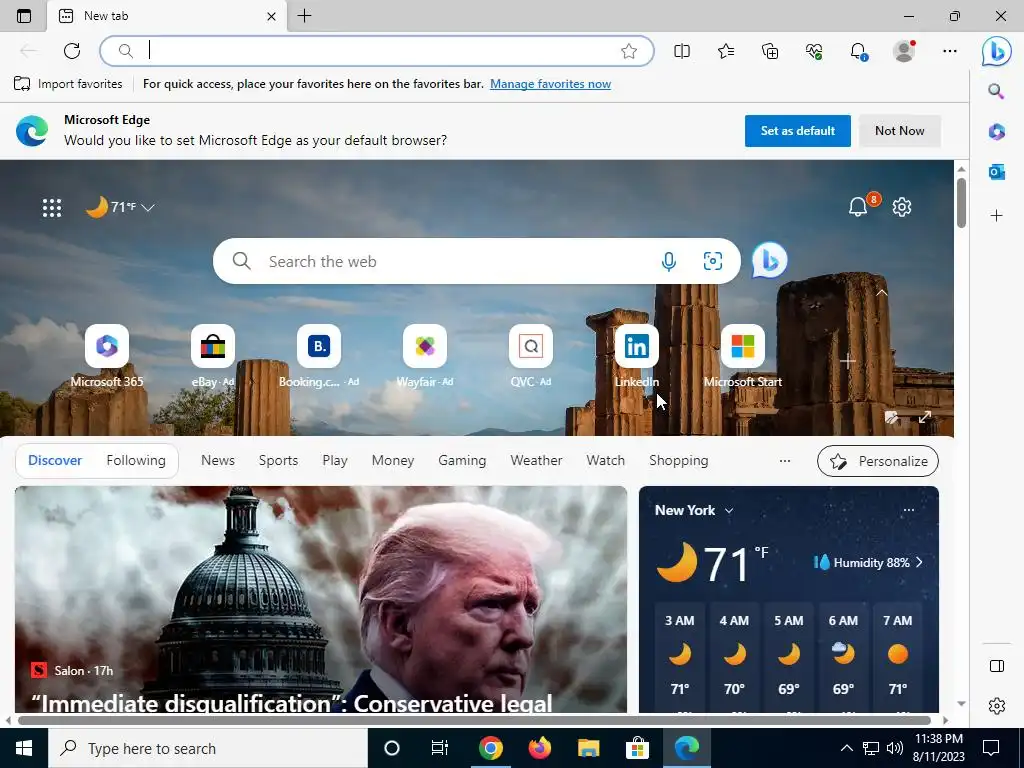
Task: Click the horizontal scrollbar at bottom
Action: [475, 720]
